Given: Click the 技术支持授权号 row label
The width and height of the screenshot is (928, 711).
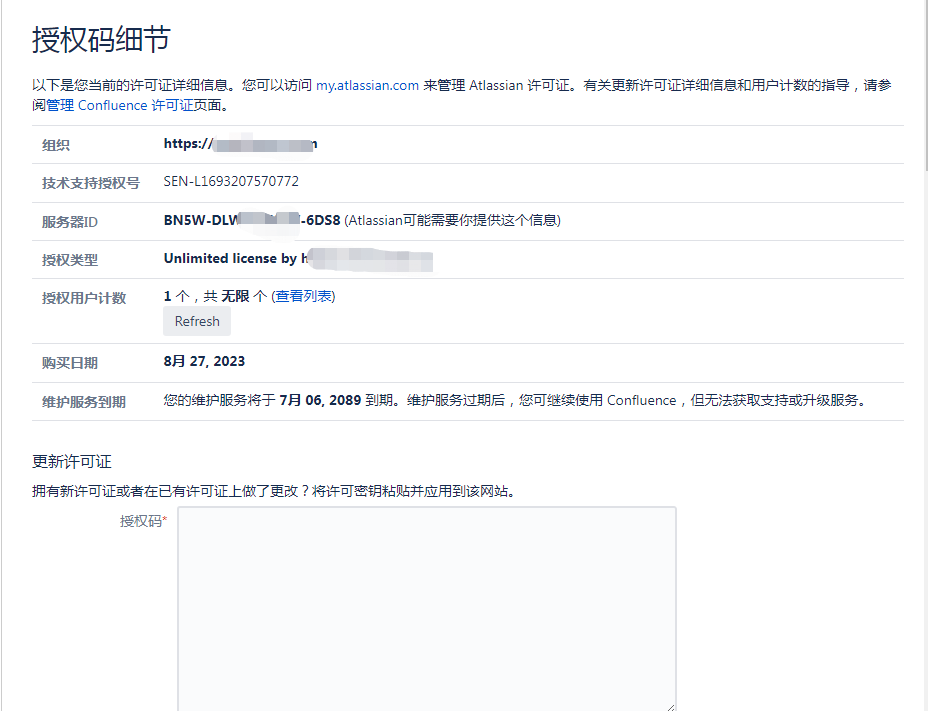Looking at the screenshot, I should (91, 183).
